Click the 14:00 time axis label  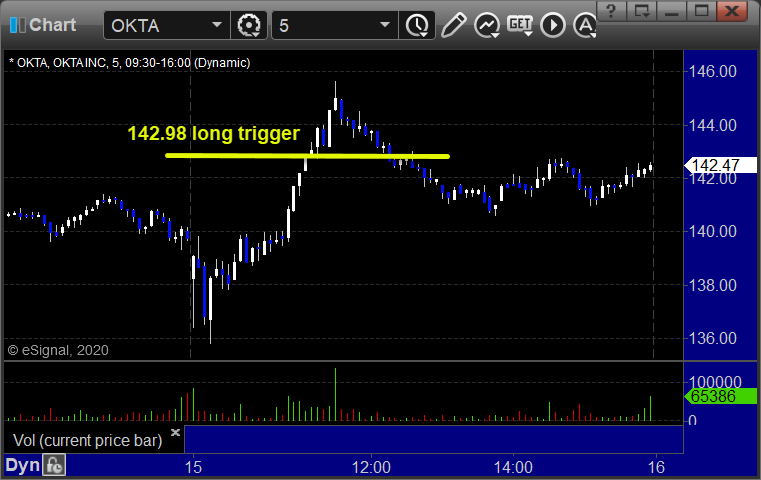coord(513,467)
